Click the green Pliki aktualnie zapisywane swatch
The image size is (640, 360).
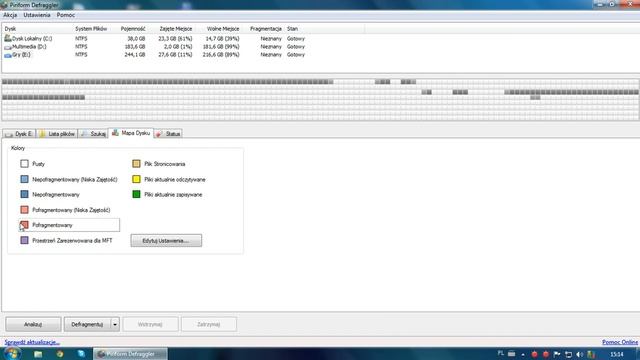pos(136,194)
